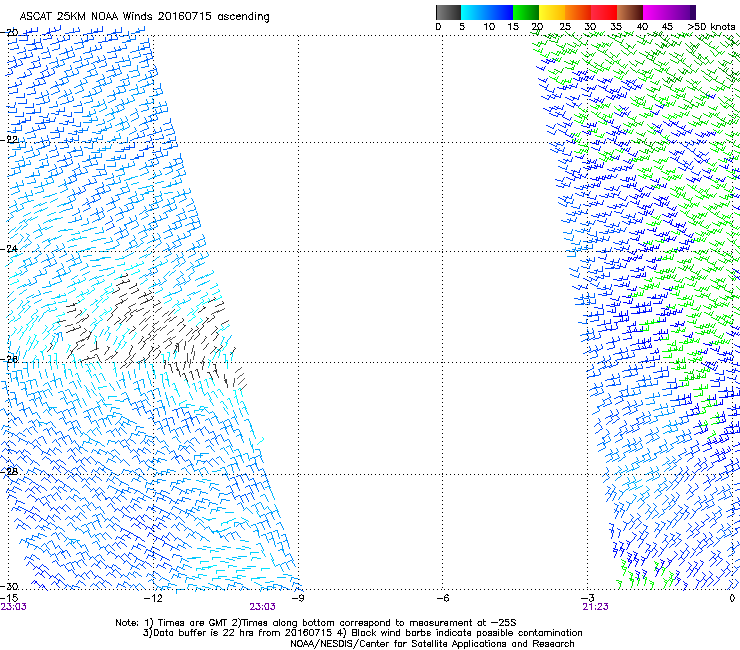The image size is (740, 650).
Task: Click the "-12" longitude axis label
Action: pyautogui.click(x=153, y=598)
